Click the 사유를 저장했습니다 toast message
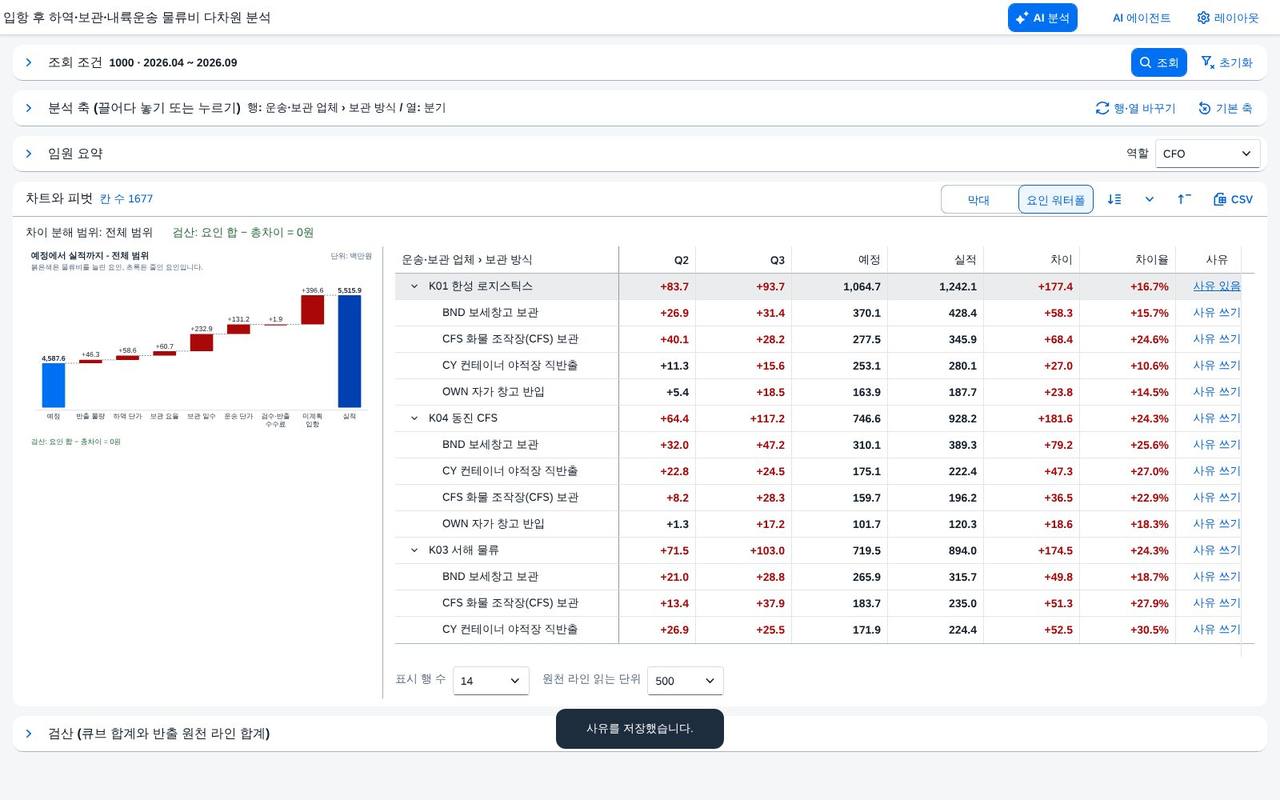Viewport: 1280px width, 800px height. 640,728
